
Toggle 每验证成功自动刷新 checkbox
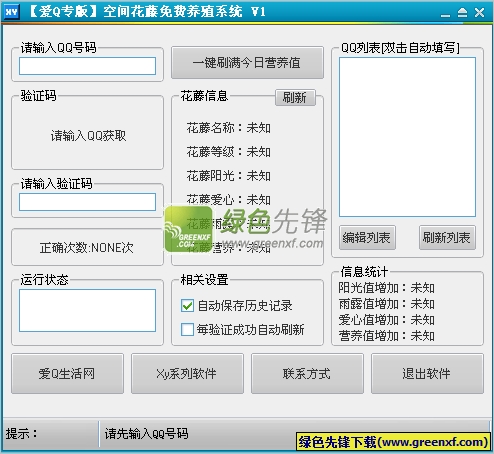click(x=187, y=330)
